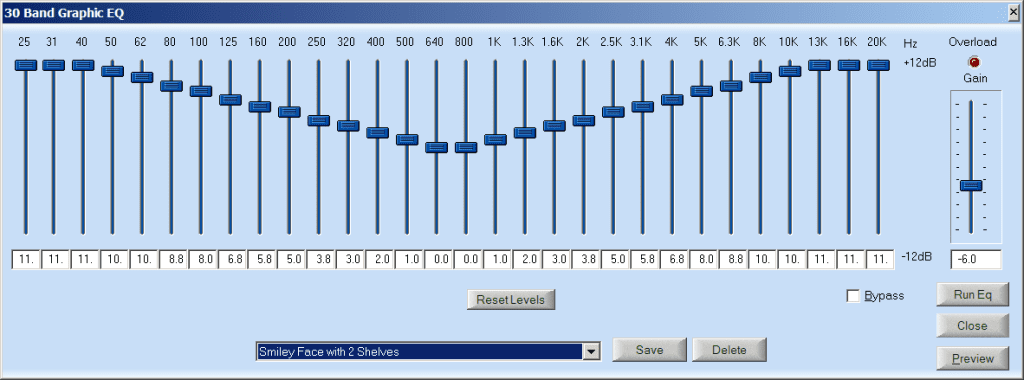Toggle the Bypass checkbox
This screenshot has height=380, width=1024.
(x=853, y=296)
